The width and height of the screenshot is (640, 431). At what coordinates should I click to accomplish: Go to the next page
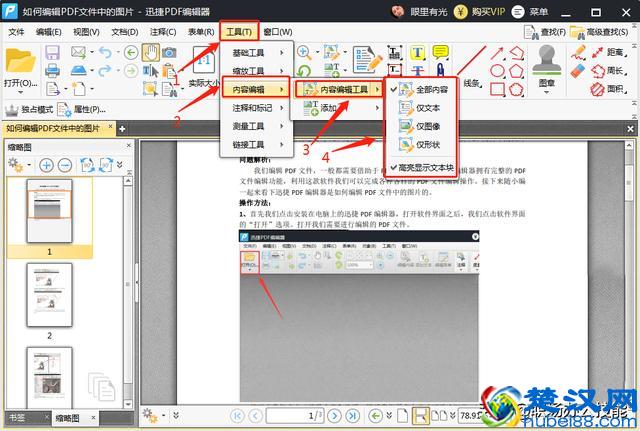[335, 415]
